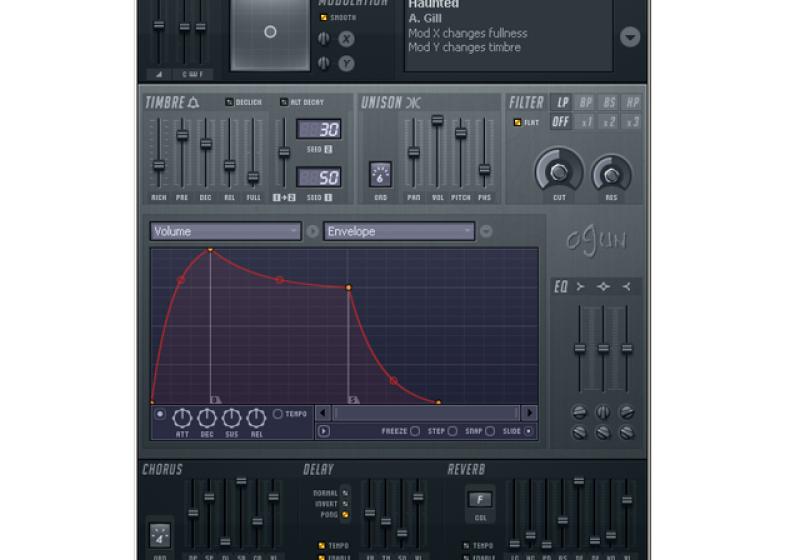Viewport: 800px width, 560px height.
Task: Click the envelope DEC knob
Action: pyautogui.click(x=207, y=418)
